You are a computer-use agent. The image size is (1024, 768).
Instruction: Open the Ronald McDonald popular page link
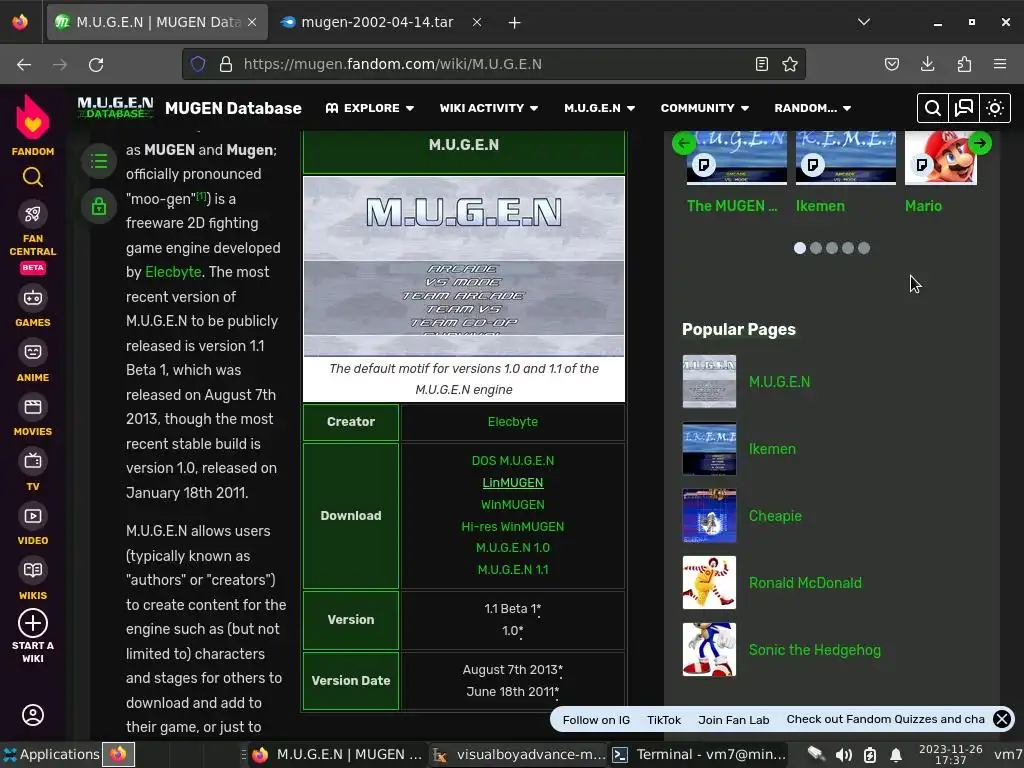(805, 583)
